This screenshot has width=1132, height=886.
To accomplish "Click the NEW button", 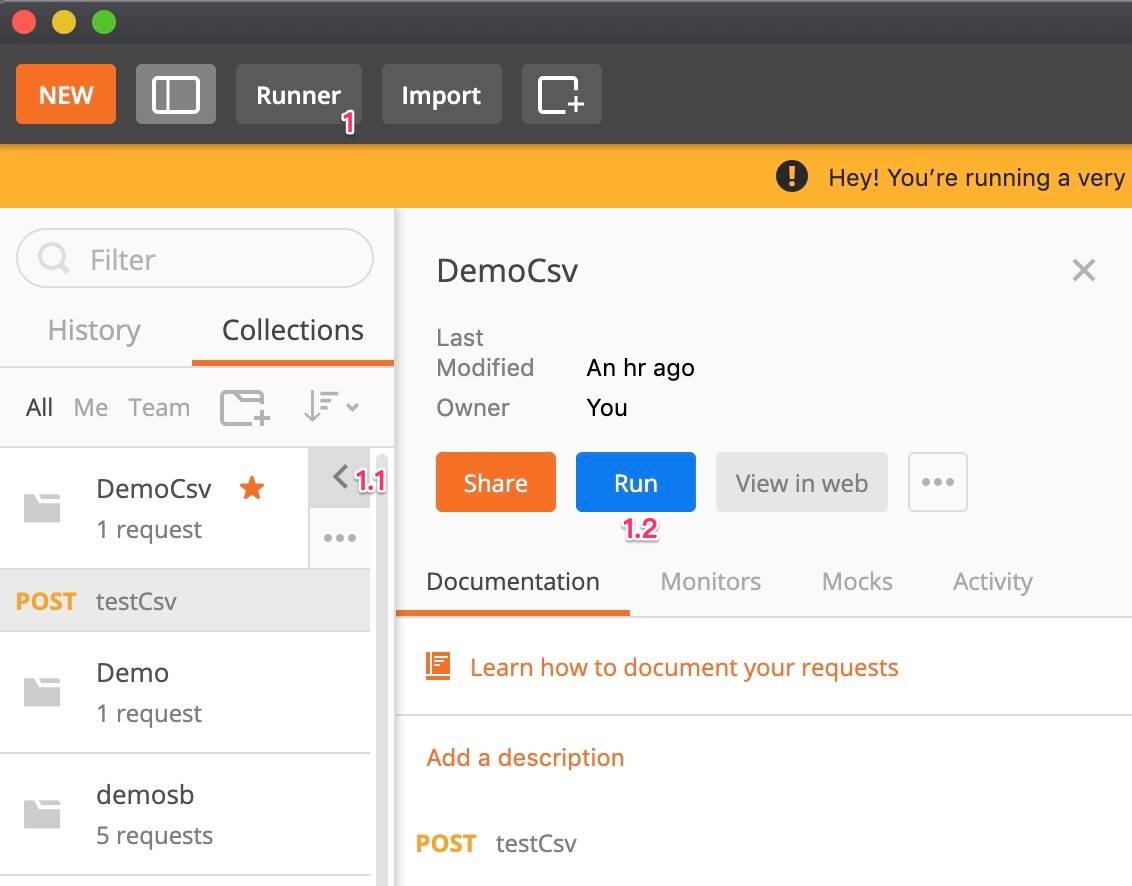I will point(66,95).
